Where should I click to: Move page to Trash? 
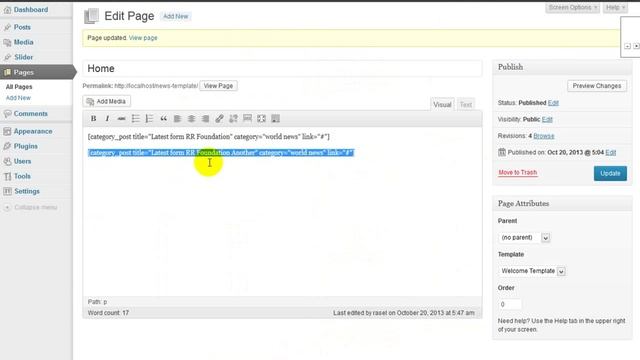(x=518, y=173)
